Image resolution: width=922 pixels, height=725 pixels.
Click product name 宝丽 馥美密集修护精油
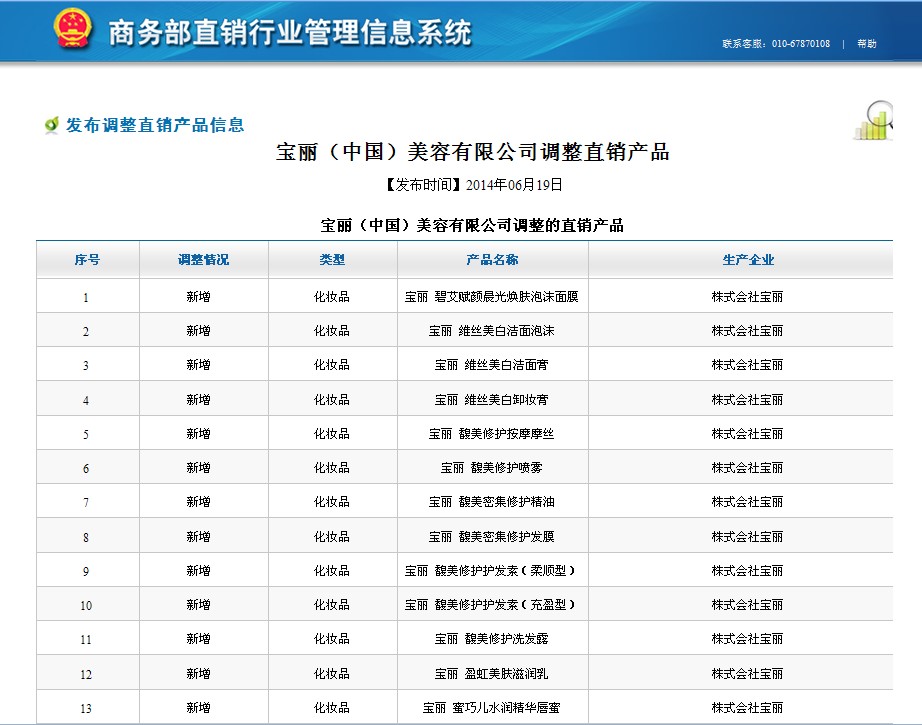tap(492, 502)
